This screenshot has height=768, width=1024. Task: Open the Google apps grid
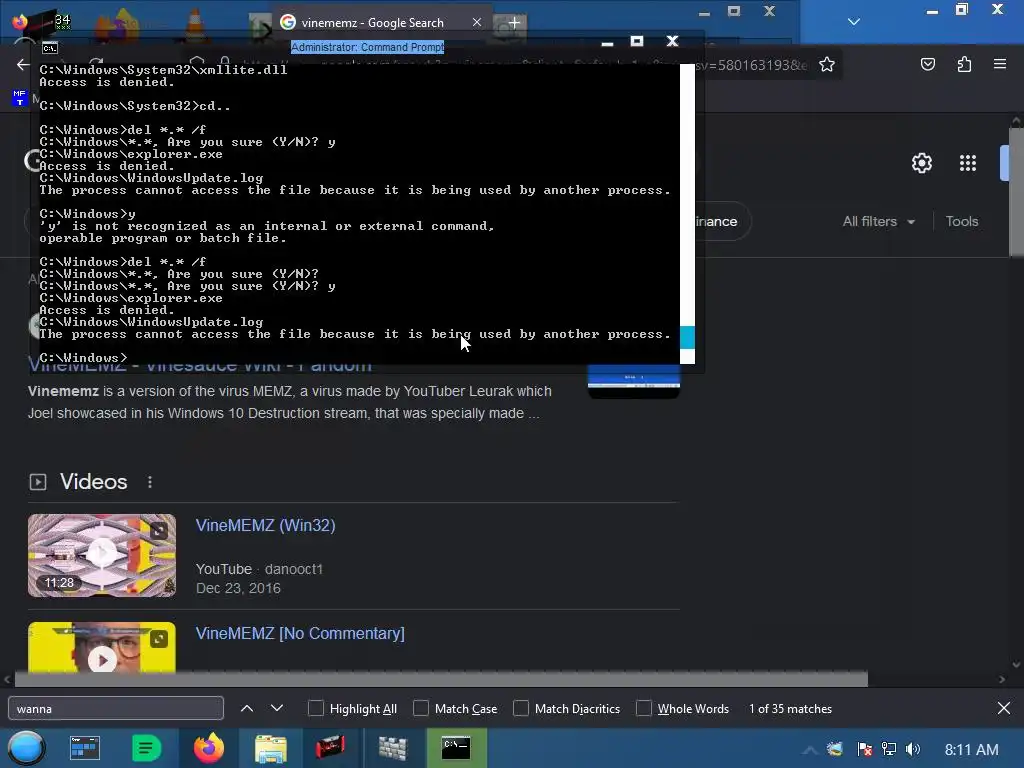tap(968, 163)
